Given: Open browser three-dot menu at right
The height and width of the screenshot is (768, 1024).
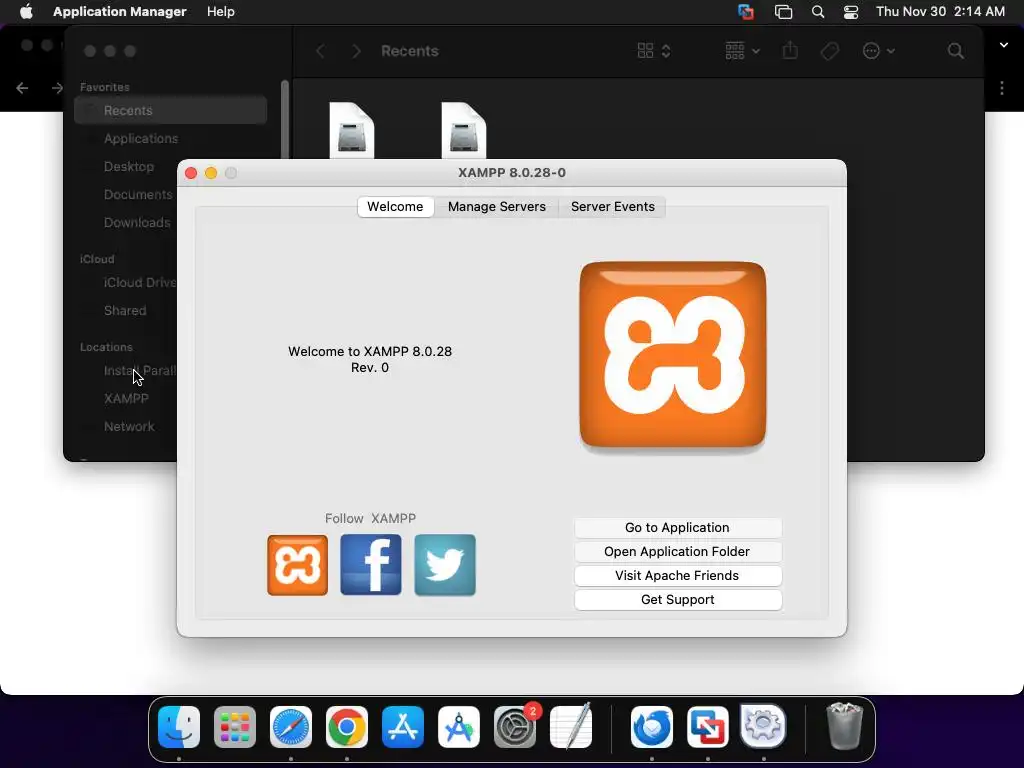Looking at the screenshot, I should (x=1002, y=88).
